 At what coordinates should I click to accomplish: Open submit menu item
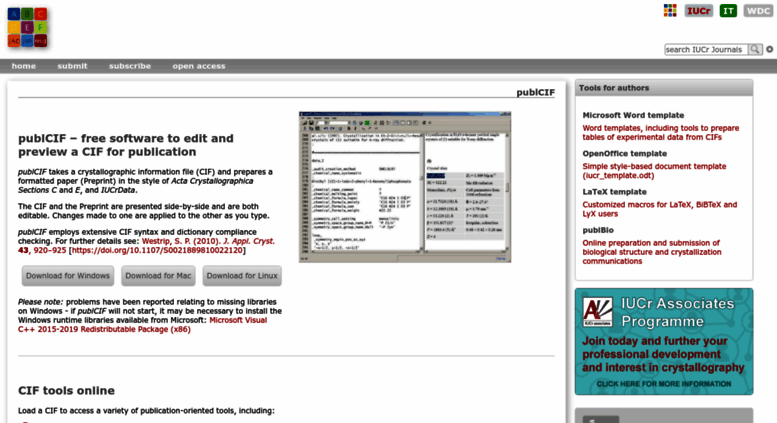point(72,66)
